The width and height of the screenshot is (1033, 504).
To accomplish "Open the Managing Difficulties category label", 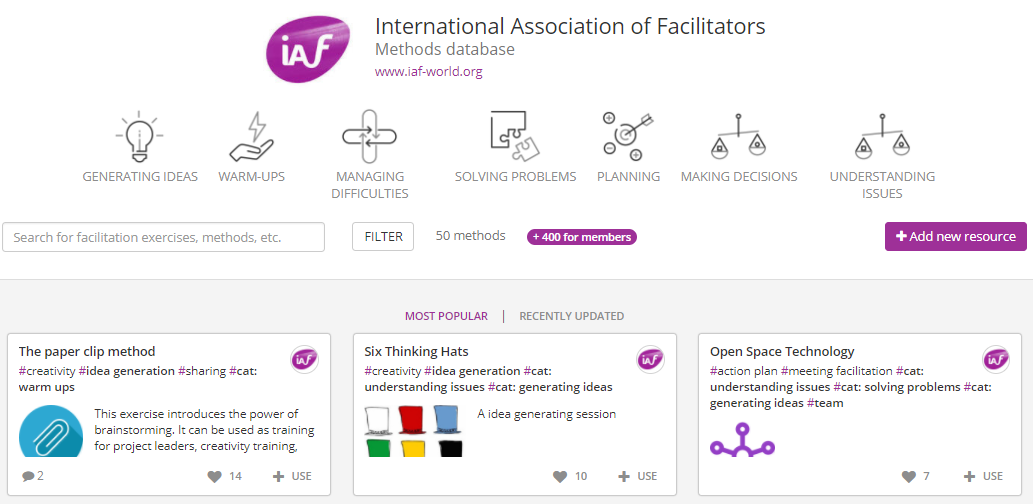I will point(370,185).
